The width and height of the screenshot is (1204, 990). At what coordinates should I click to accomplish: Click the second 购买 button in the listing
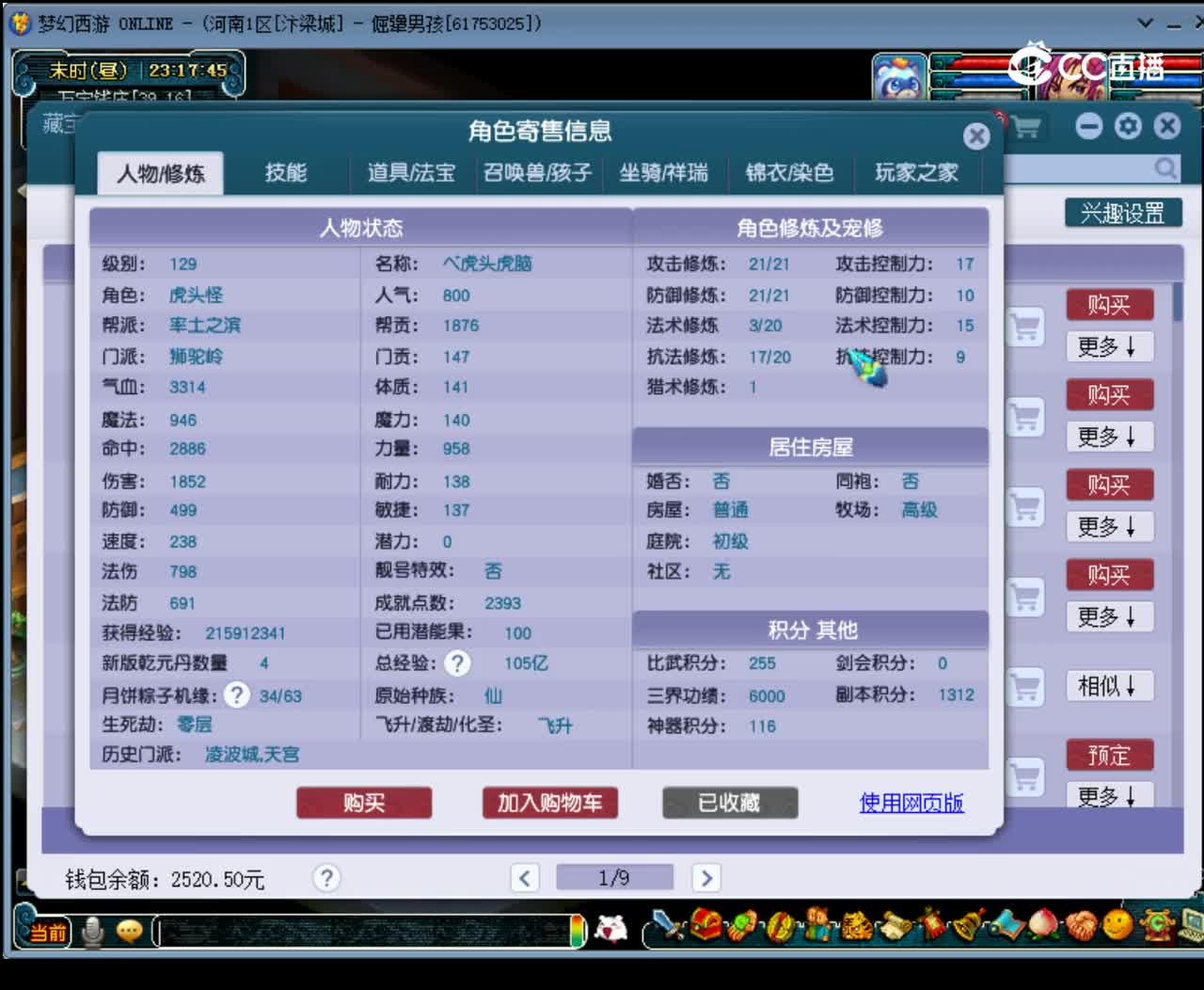pos(1109,394)
